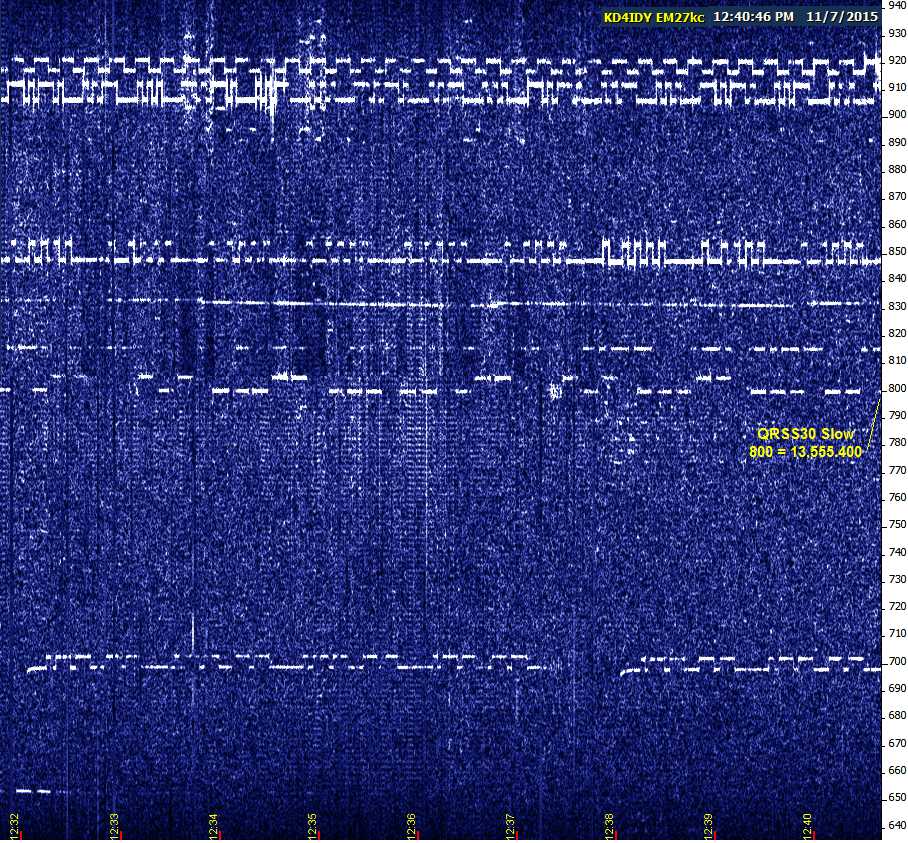Select the 12:38 time marker
This screenshot has width=908, height=843.
pyautogui.click(x=609, y=825)
